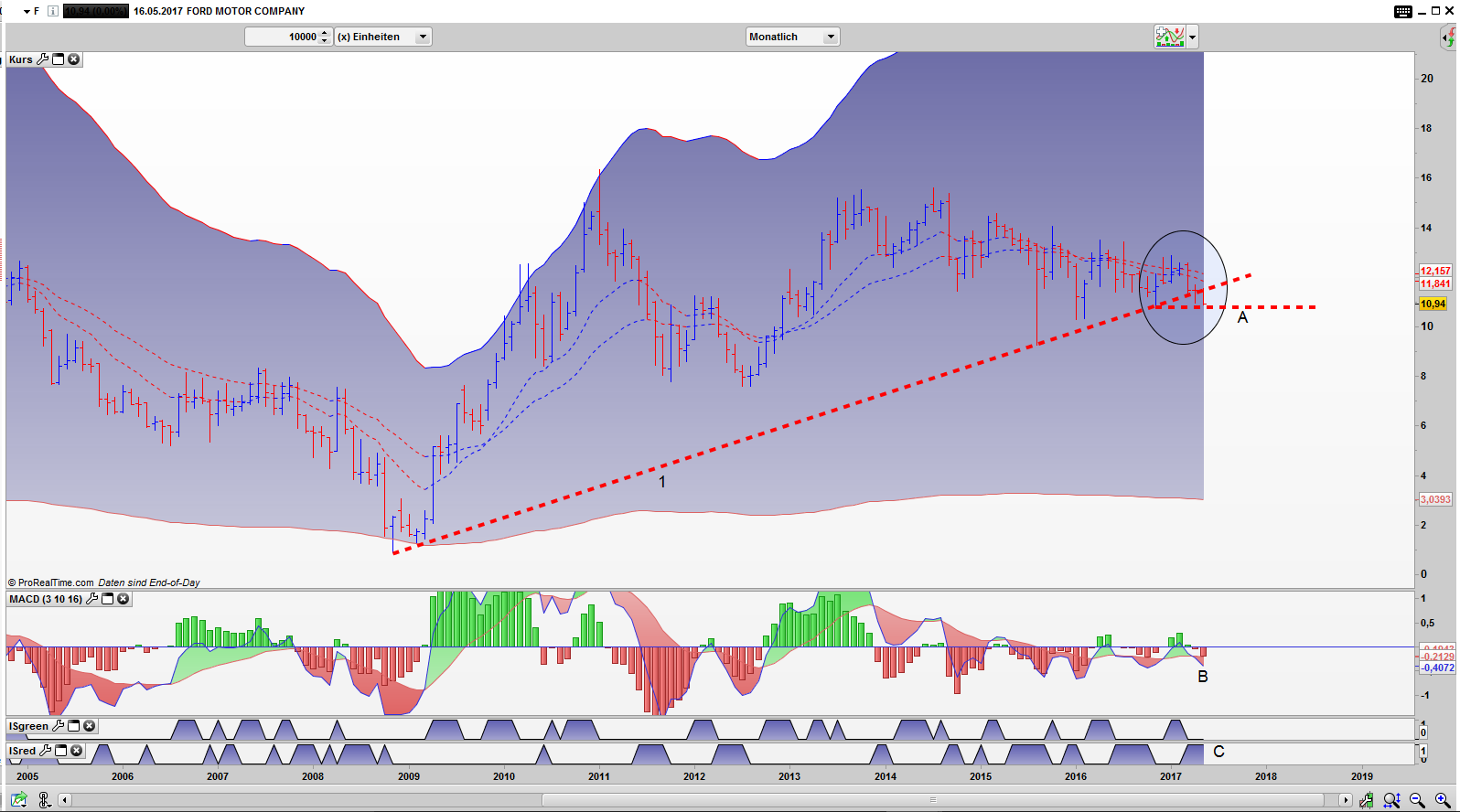This screenshot has width=1460, height=812.
Task: Expand the collapsed trading side panel
Action: (1448, 37)
